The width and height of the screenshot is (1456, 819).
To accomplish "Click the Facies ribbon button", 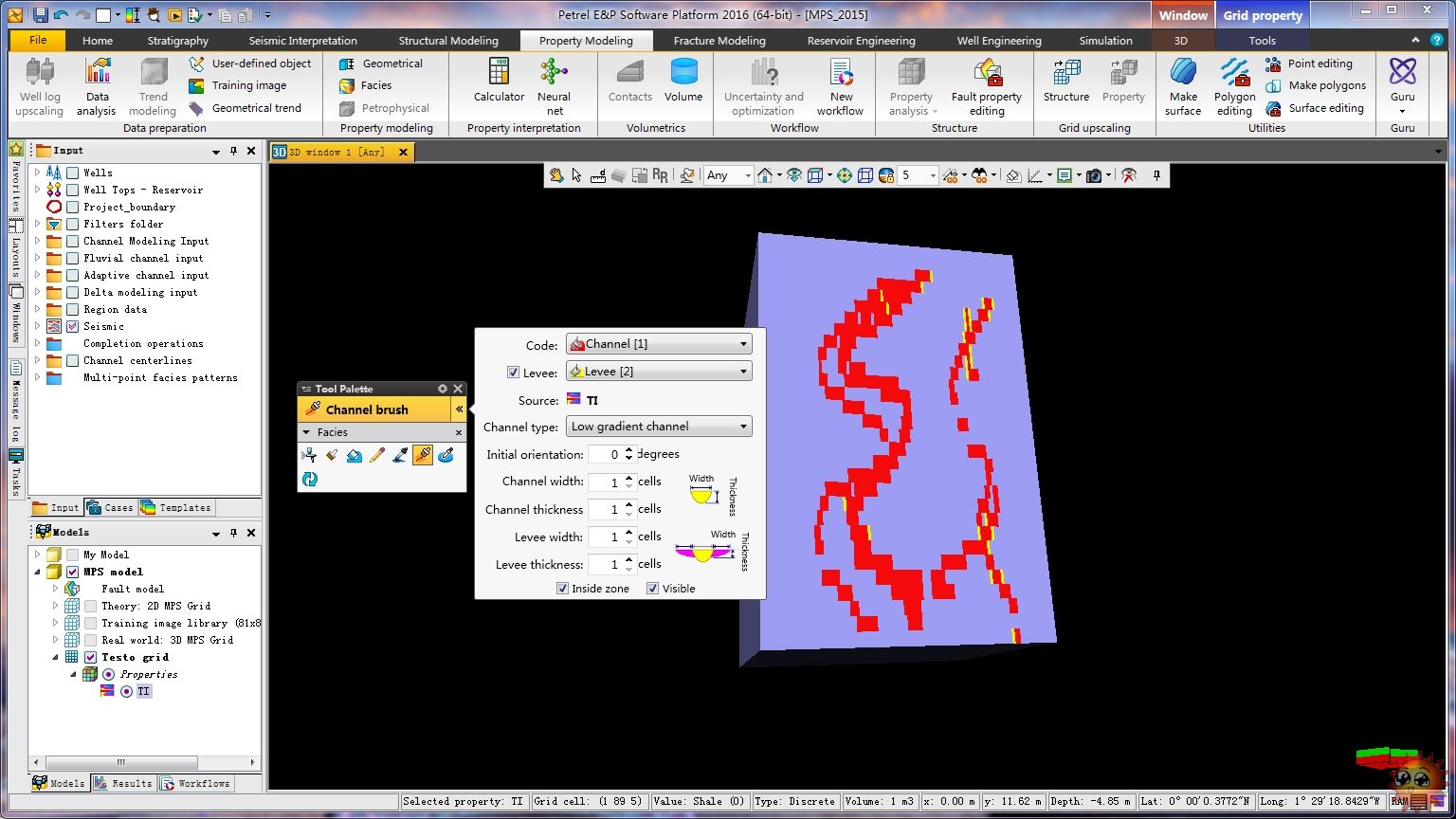I will pos(366,85).
